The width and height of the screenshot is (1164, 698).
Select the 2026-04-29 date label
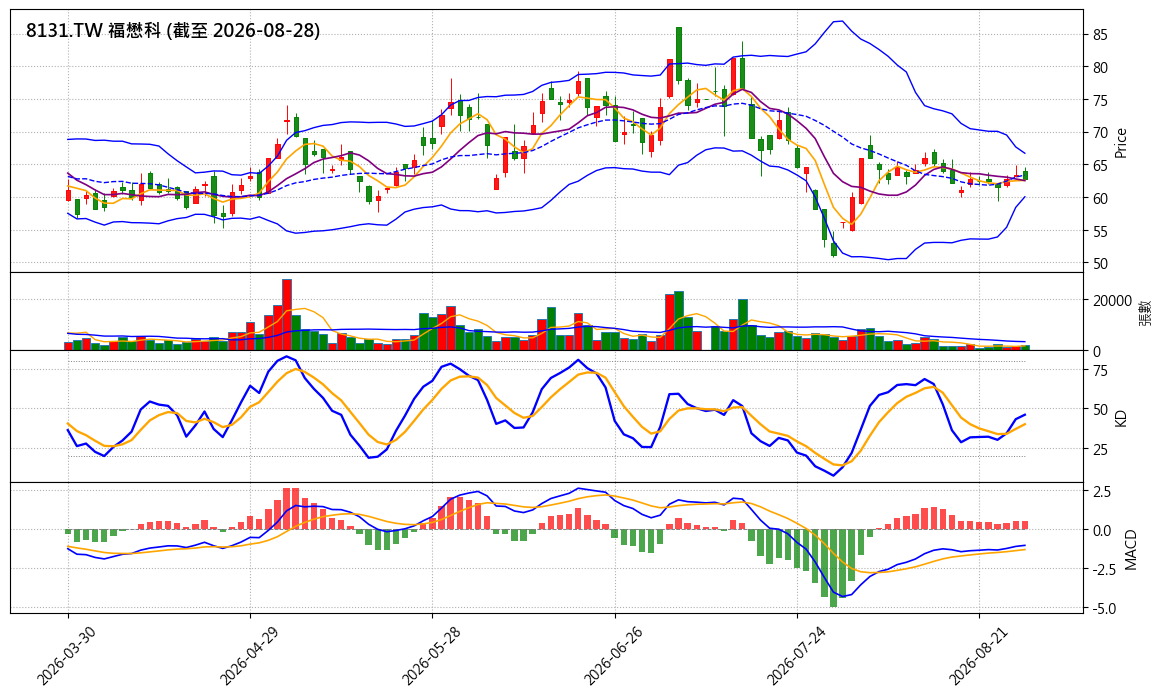click(247, 654)
